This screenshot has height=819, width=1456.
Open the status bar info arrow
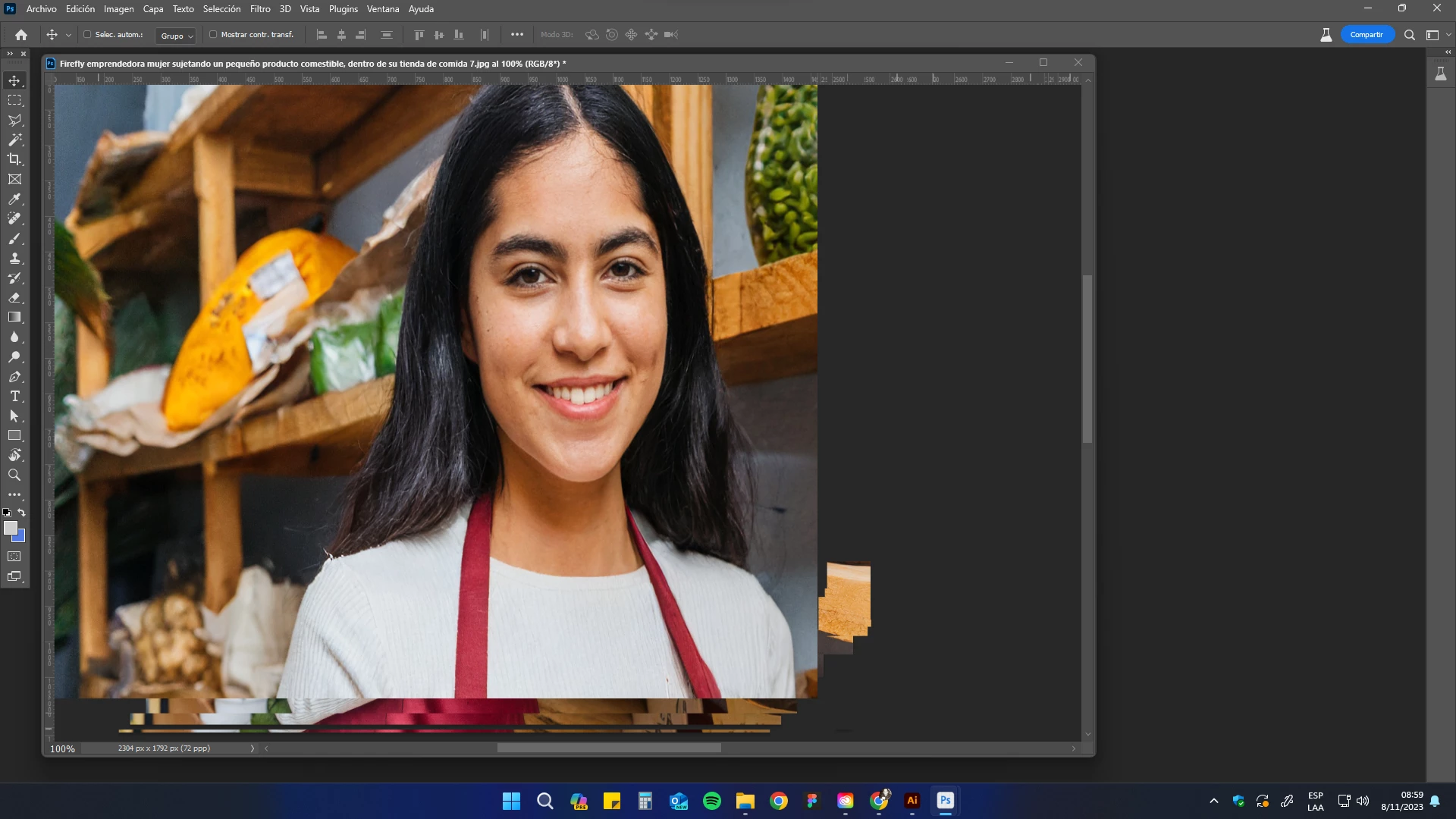point(253,748)
